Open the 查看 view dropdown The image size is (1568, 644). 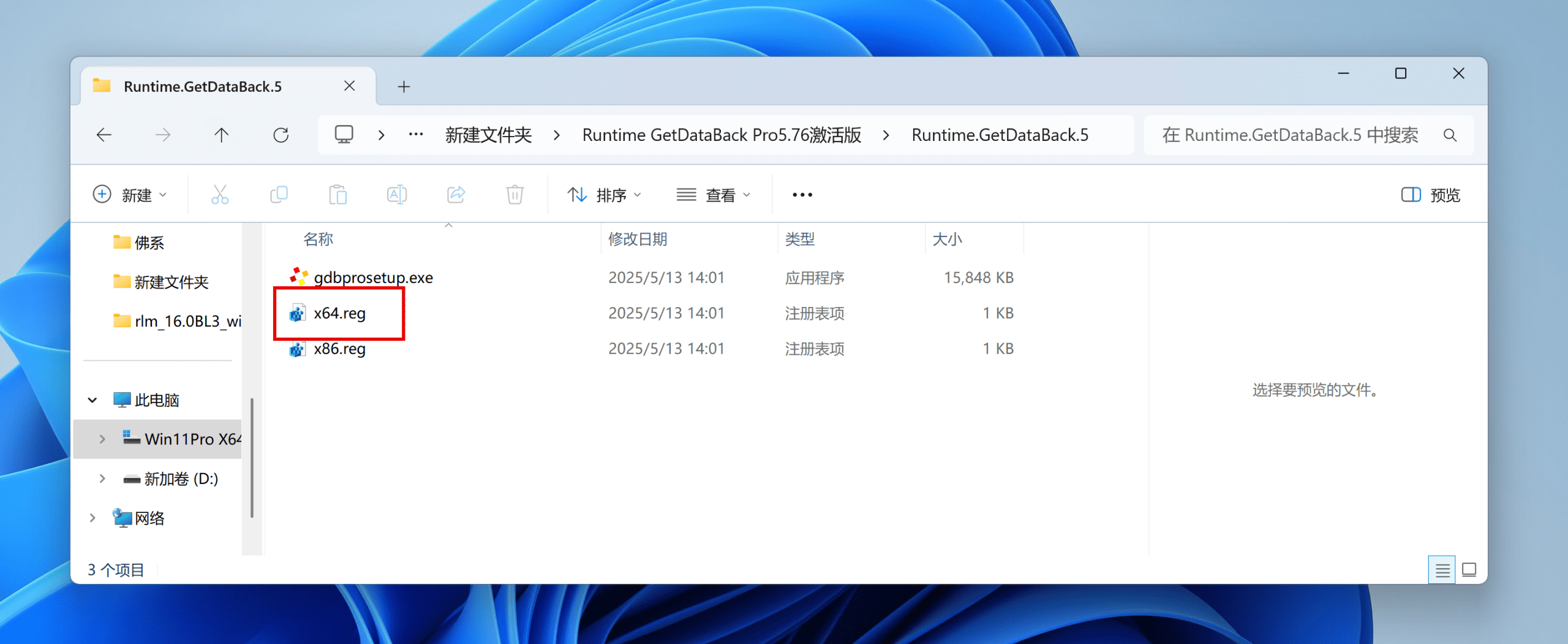coord(713,195)
